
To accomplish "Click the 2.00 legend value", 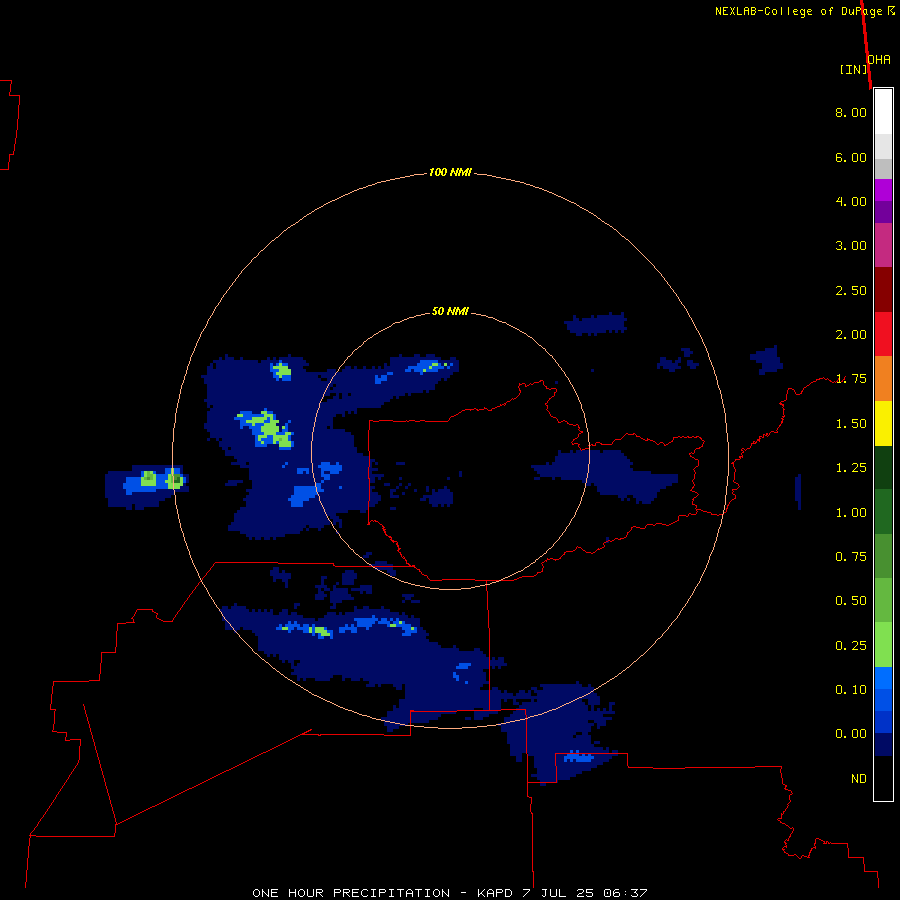I will 851,335.
